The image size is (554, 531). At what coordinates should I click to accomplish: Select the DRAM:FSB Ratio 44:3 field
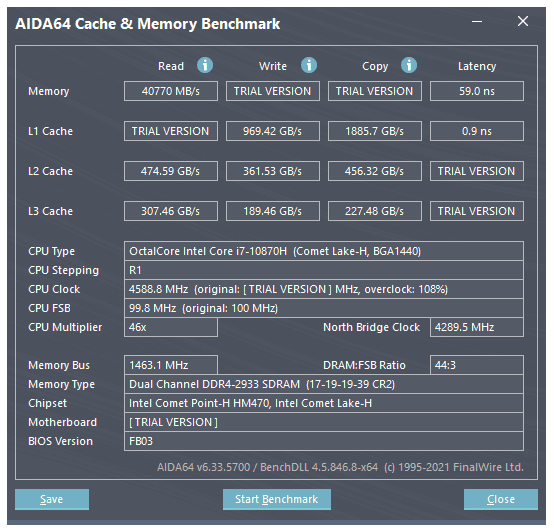click(477, 365)
